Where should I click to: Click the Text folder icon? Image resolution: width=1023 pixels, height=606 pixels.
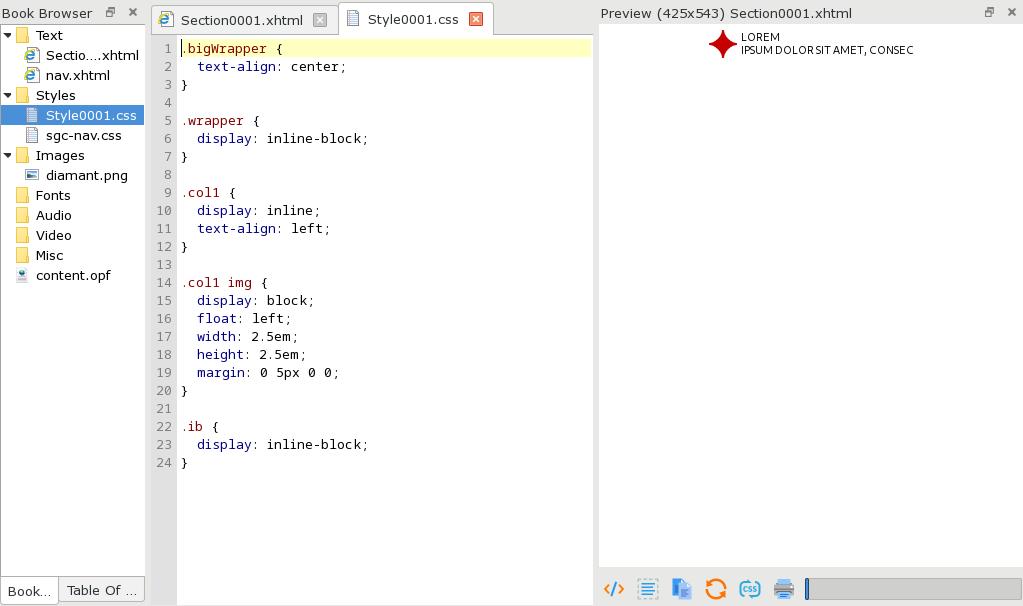pos(22,35)
